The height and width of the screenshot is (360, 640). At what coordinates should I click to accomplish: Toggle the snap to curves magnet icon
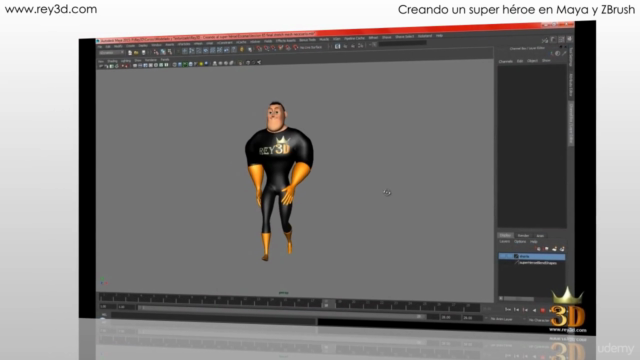(x=266, y=48)
